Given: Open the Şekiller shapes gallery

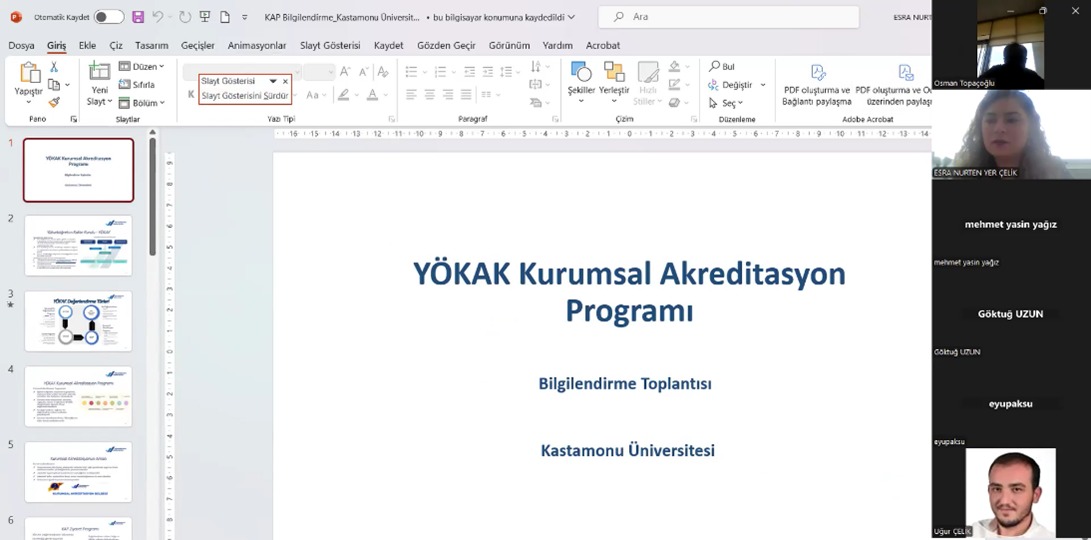Looking at the screenshot, I should 581,83.
